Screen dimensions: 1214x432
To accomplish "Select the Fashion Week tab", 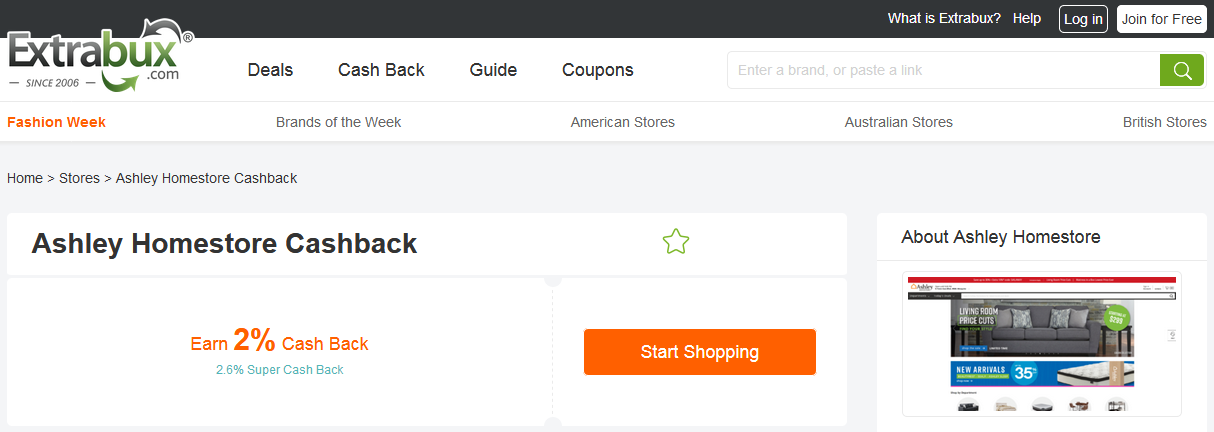I will coord(56,122).
